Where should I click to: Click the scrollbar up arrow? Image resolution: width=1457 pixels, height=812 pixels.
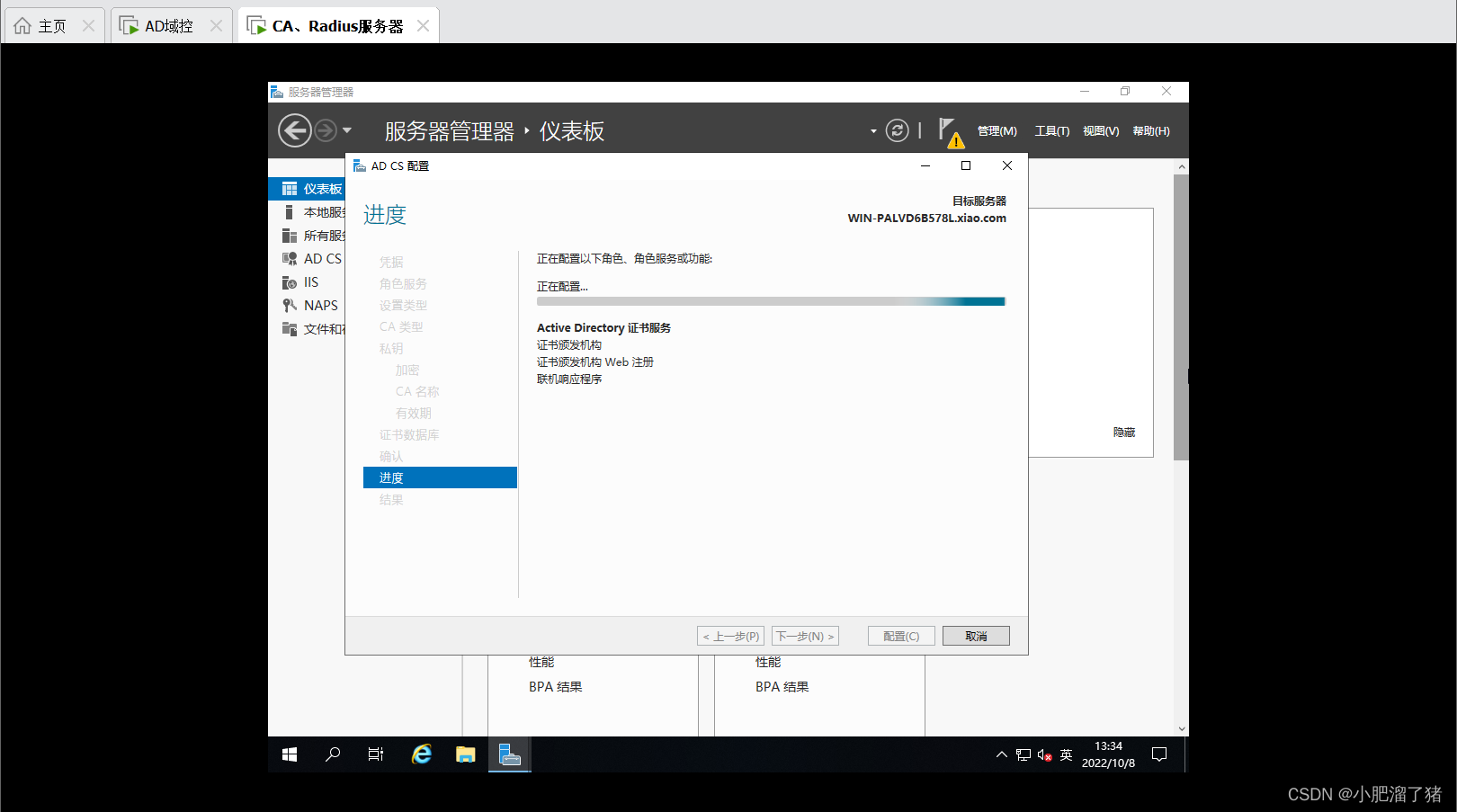tap(1182, 167)
